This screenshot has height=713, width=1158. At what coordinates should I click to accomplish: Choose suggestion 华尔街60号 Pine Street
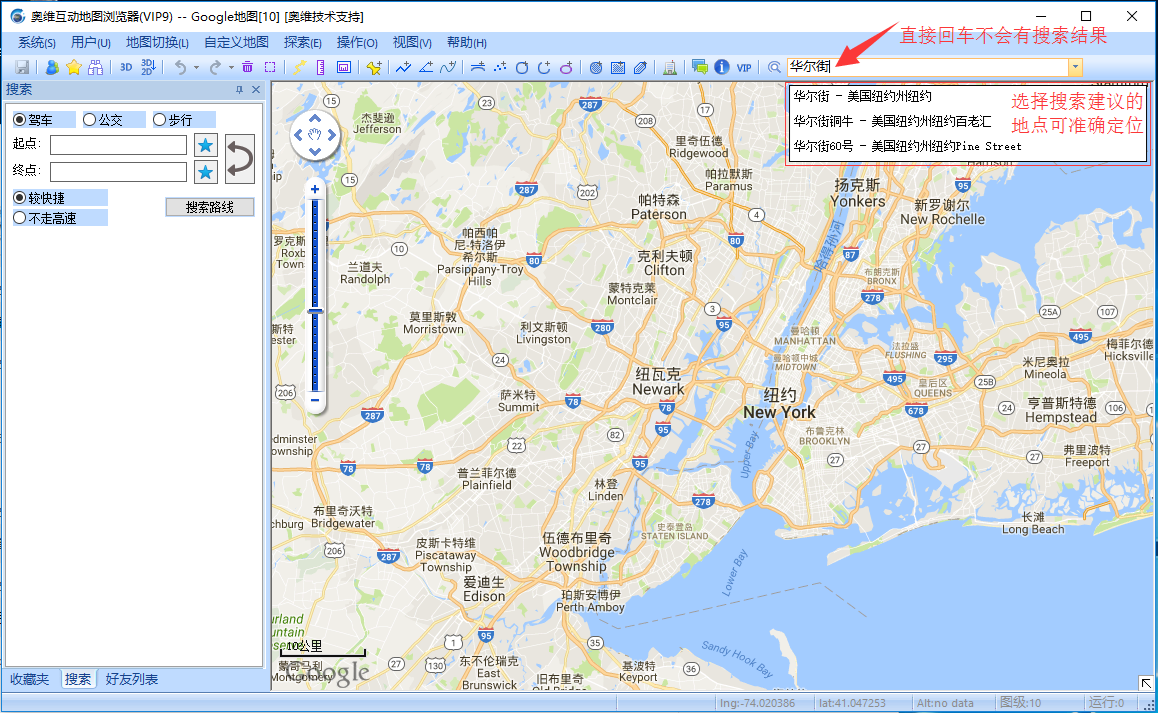(x=908, y=146)
